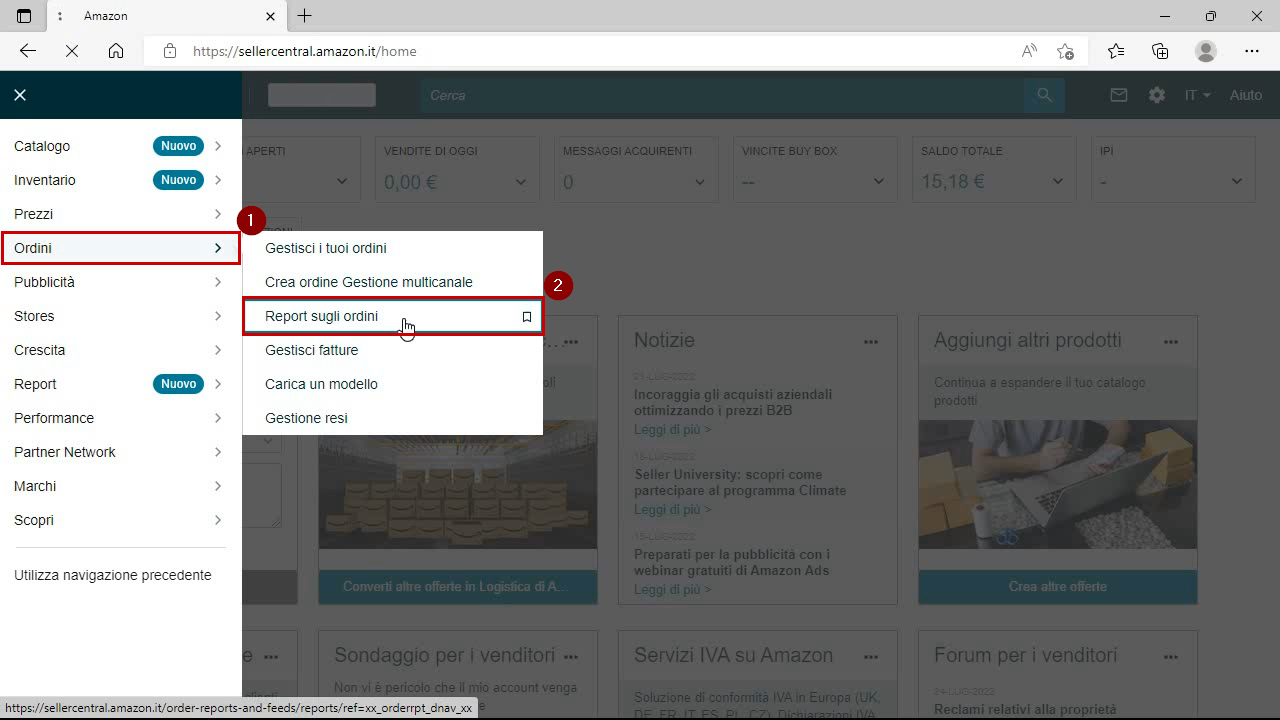
Task: Expand the Partner Network menu item
Action: click(x=121, y=452)
